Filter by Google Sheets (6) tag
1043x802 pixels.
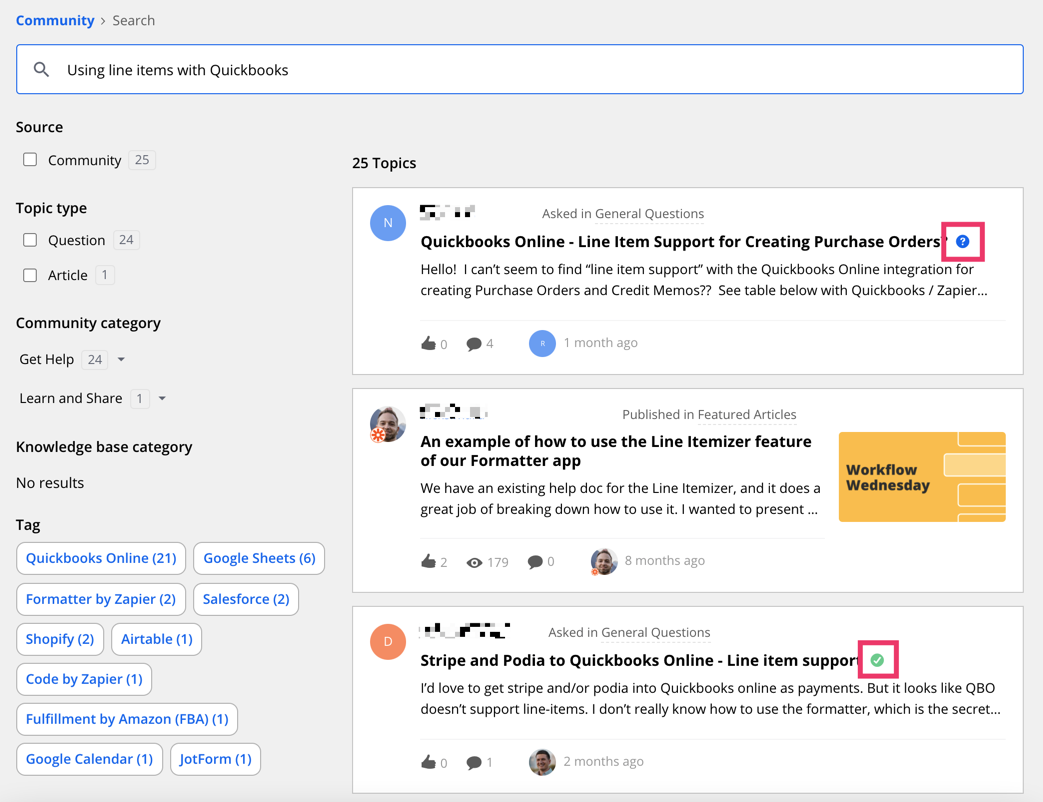point(259,558)
